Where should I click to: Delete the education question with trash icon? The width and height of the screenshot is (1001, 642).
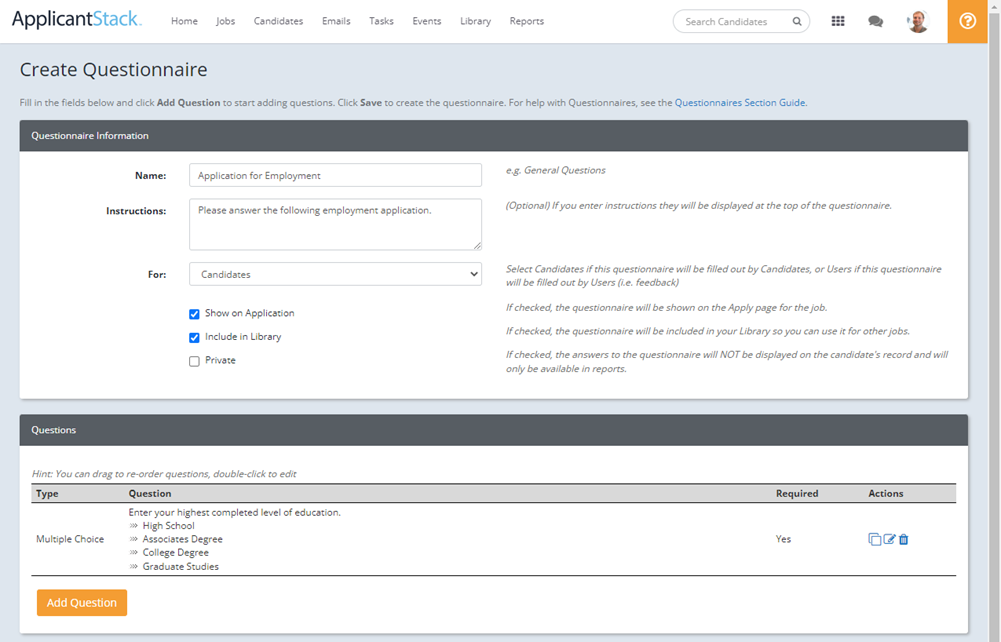904,540
